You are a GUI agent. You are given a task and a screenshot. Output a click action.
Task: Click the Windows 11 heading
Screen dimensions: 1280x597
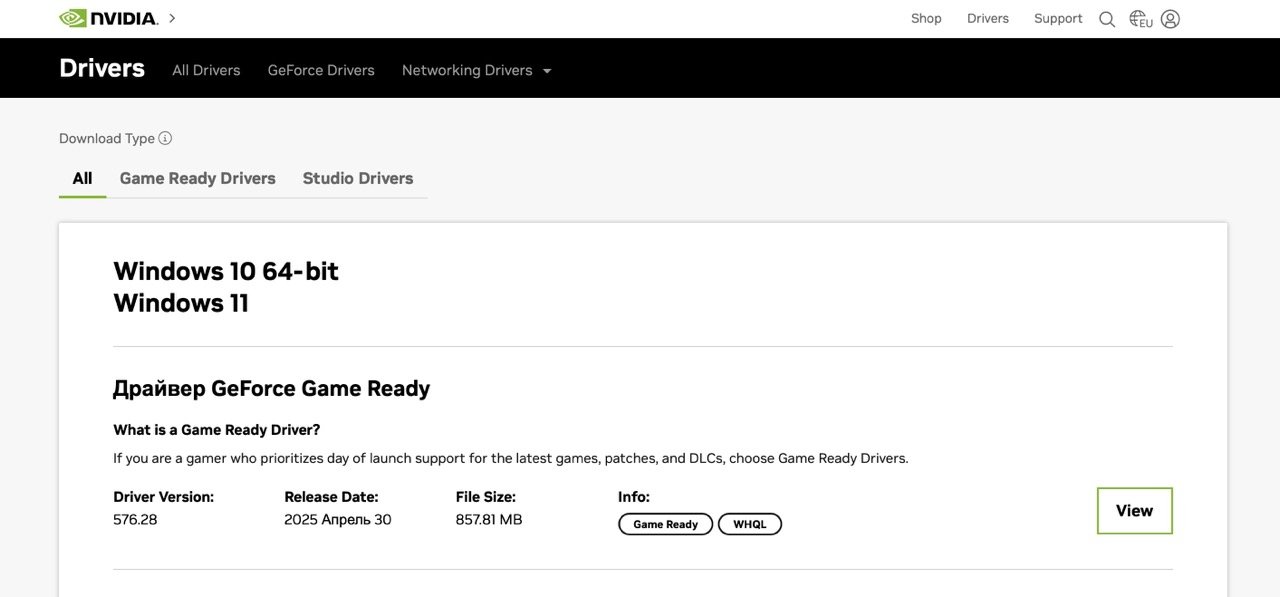(181, 303)
